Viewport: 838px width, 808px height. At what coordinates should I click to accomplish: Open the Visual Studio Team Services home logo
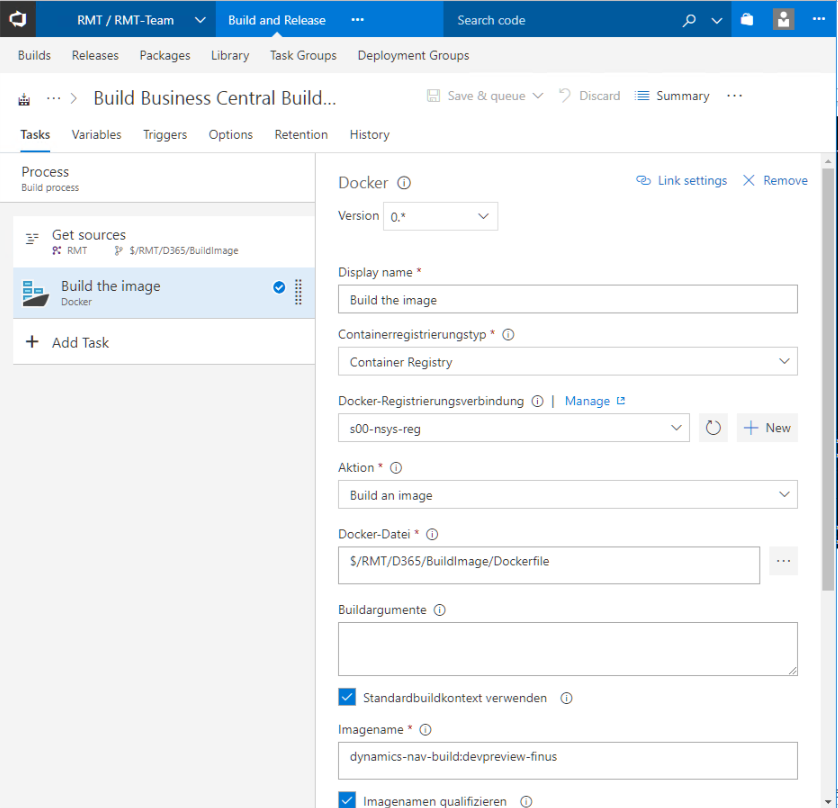coord(18,19)
